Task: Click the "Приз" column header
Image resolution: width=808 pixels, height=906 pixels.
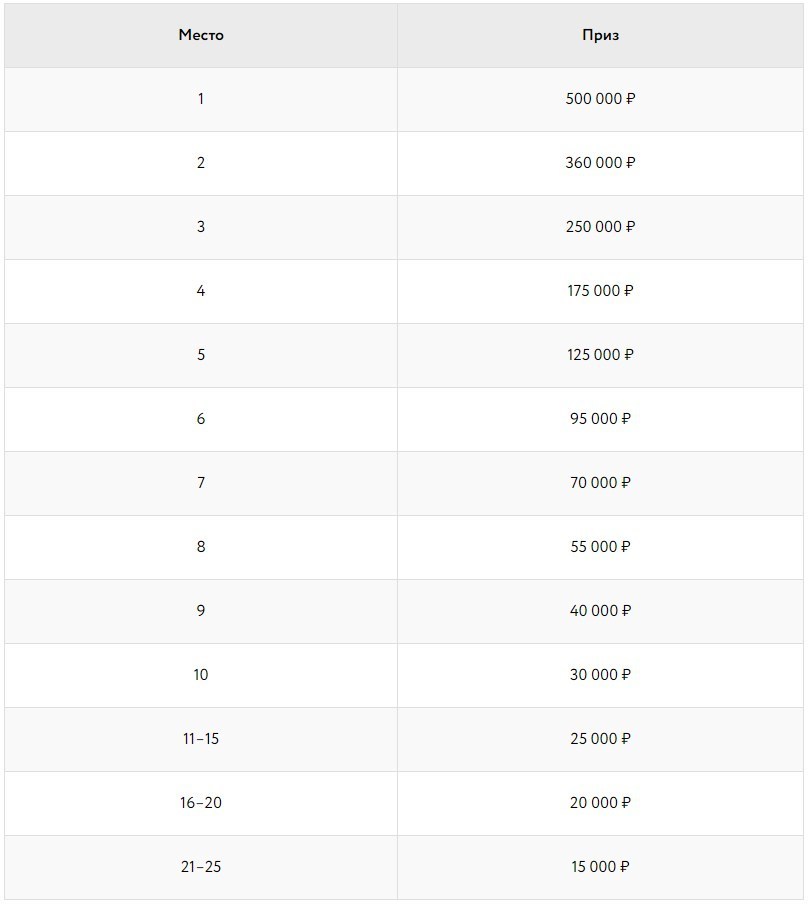Action: click(x=600, y=35)
